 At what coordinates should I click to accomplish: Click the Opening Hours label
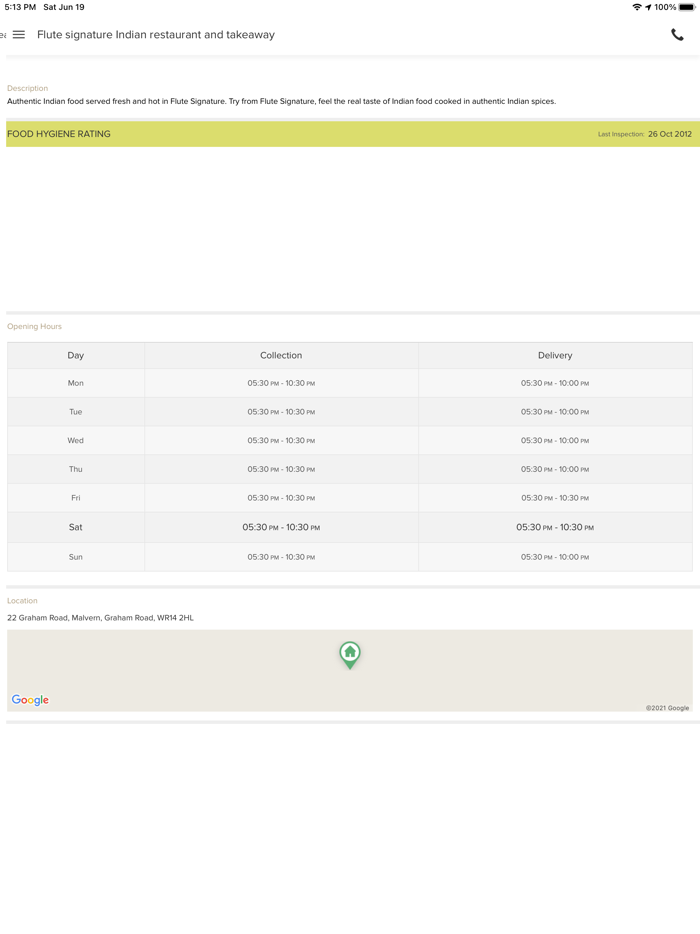point(35,326)
